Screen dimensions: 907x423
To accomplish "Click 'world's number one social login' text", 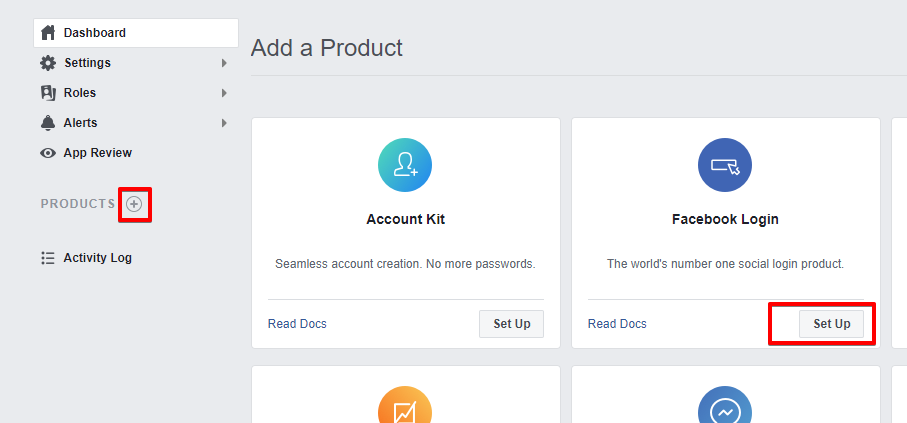I will click(x=725, y=264).
